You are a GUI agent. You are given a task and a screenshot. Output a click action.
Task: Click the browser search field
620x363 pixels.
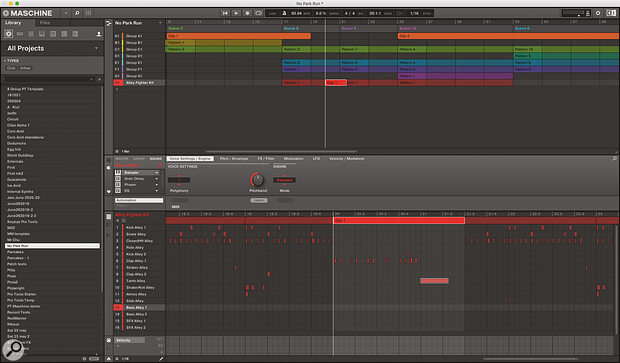pos(47,79)
